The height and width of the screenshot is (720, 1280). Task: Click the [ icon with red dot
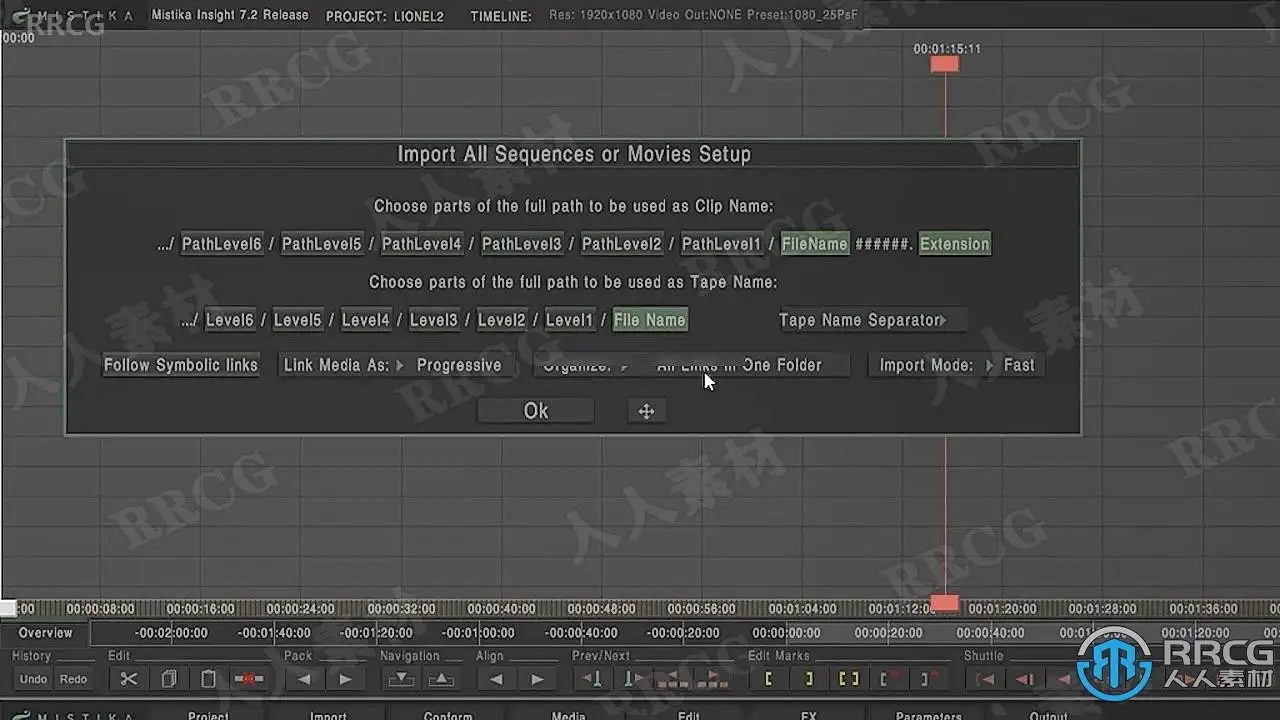tap(888, 679)
